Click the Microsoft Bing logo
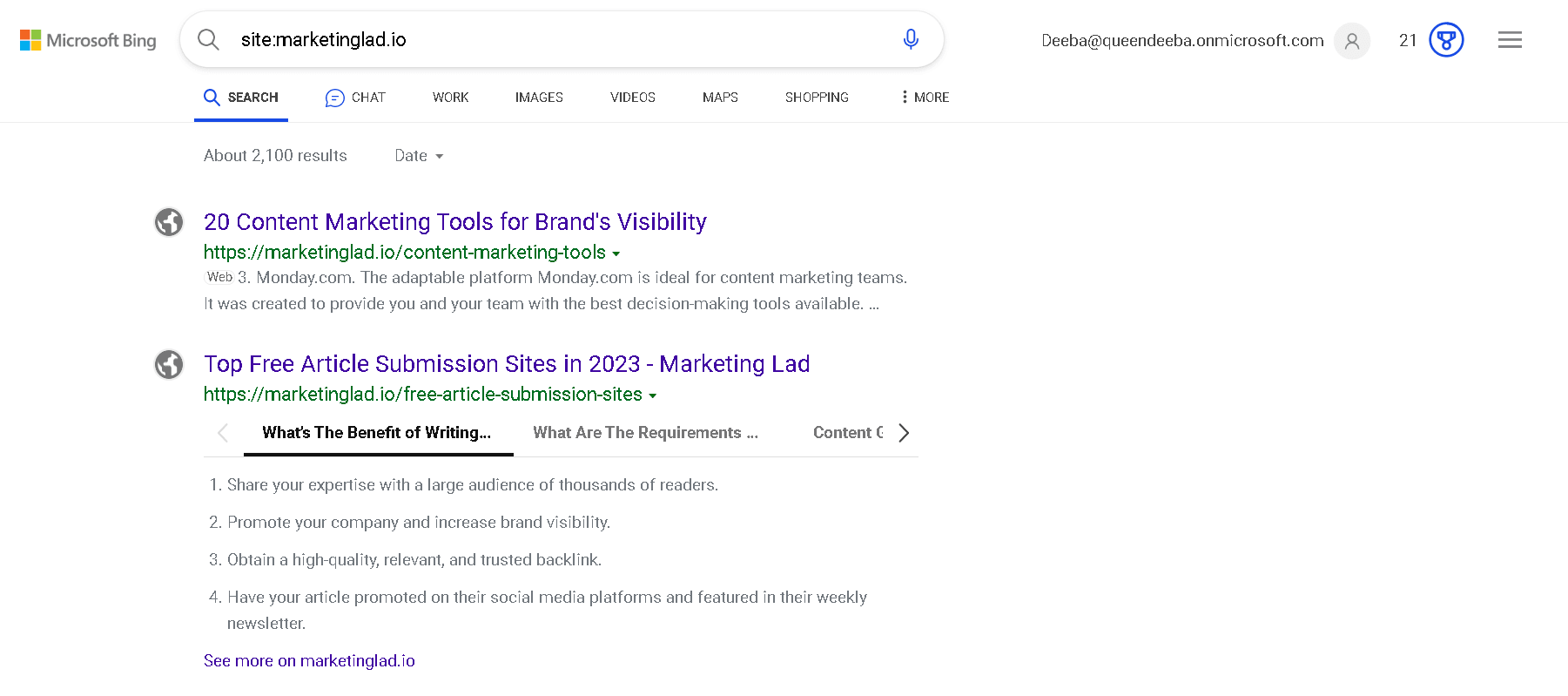The image size is (1568, 696). [x=88, y=40]
